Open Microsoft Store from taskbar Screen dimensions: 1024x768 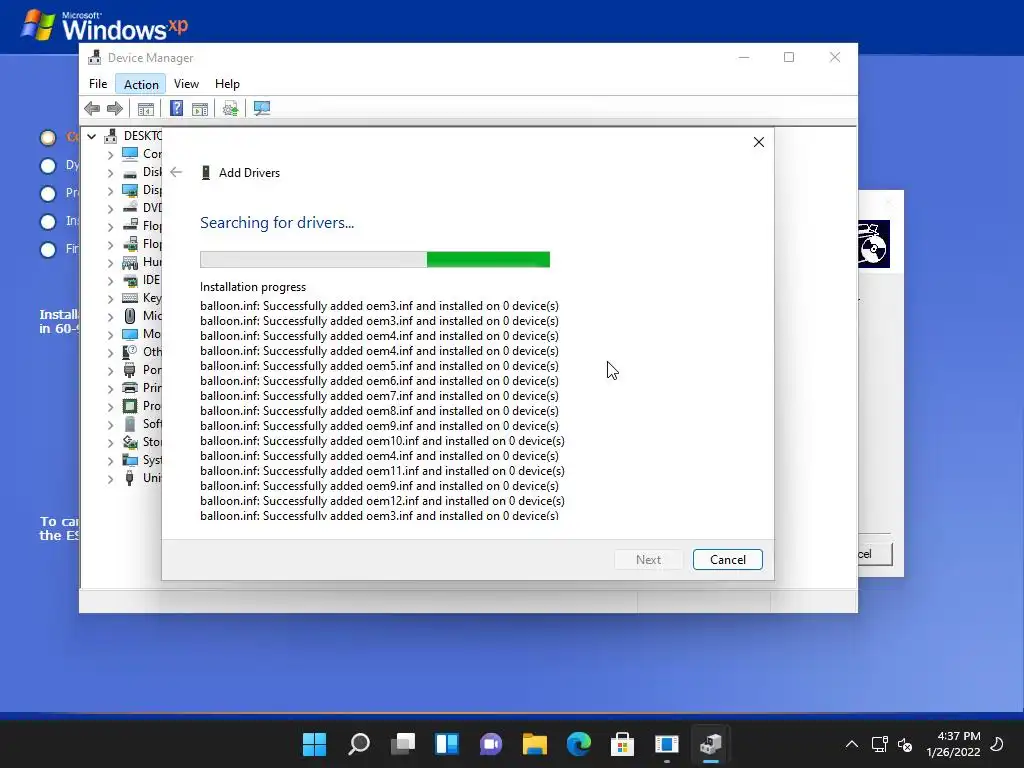(x=622, y=744)
